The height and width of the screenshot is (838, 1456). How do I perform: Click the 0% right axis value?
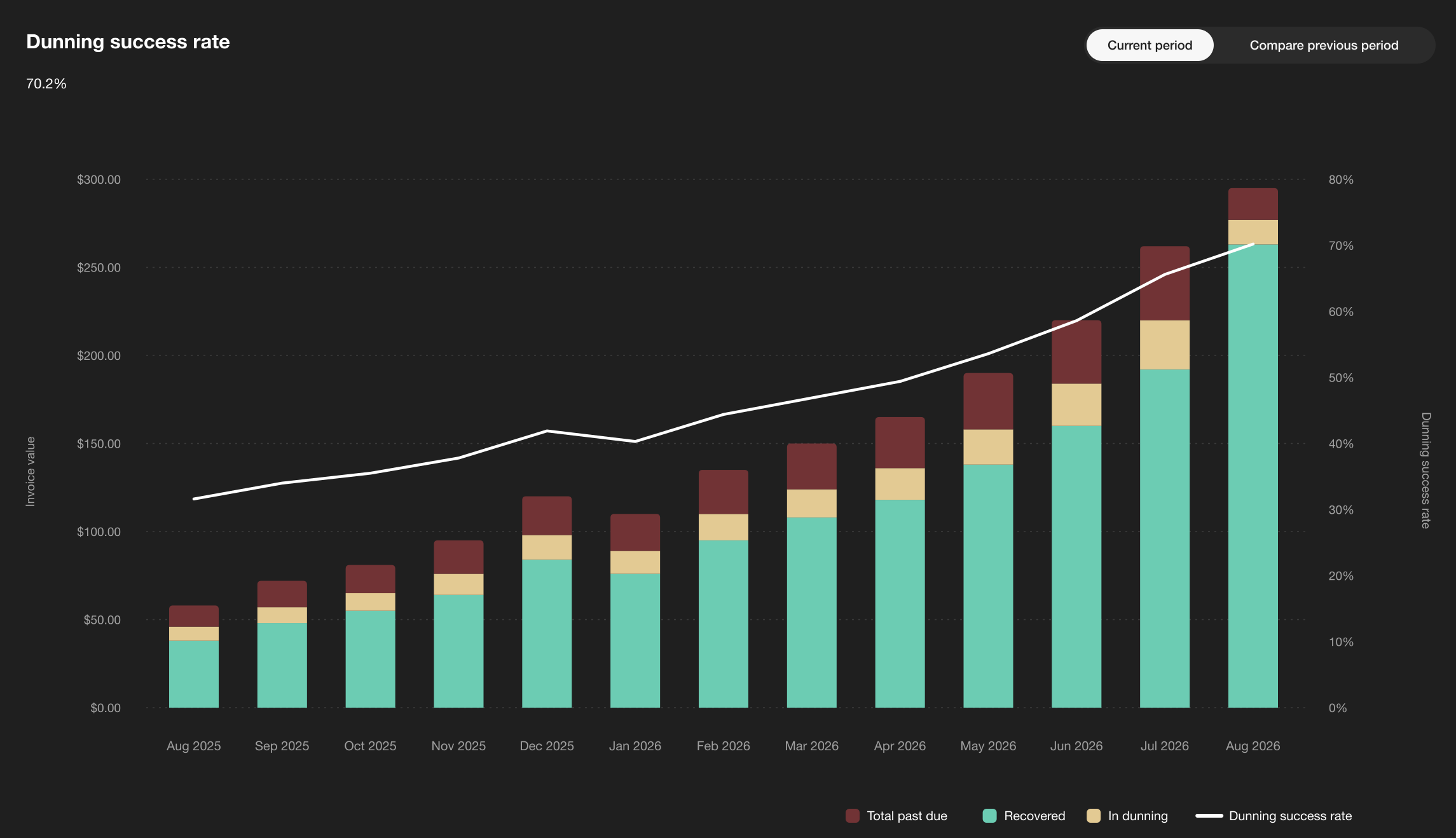[x=1338, y=708]
